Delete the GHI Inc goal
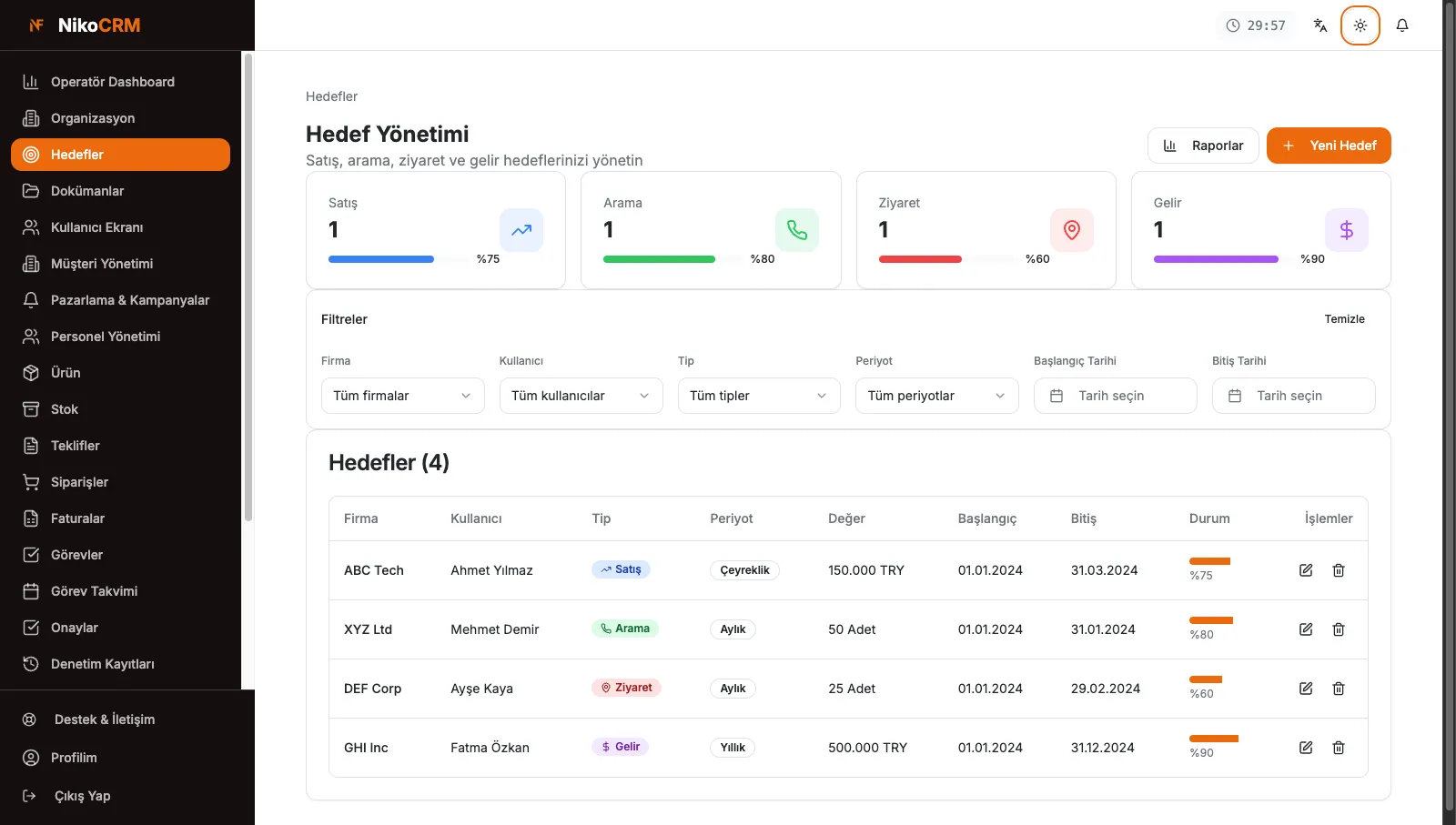Viewport: 1456px width, 825px height. click(x=1339, y=748)
